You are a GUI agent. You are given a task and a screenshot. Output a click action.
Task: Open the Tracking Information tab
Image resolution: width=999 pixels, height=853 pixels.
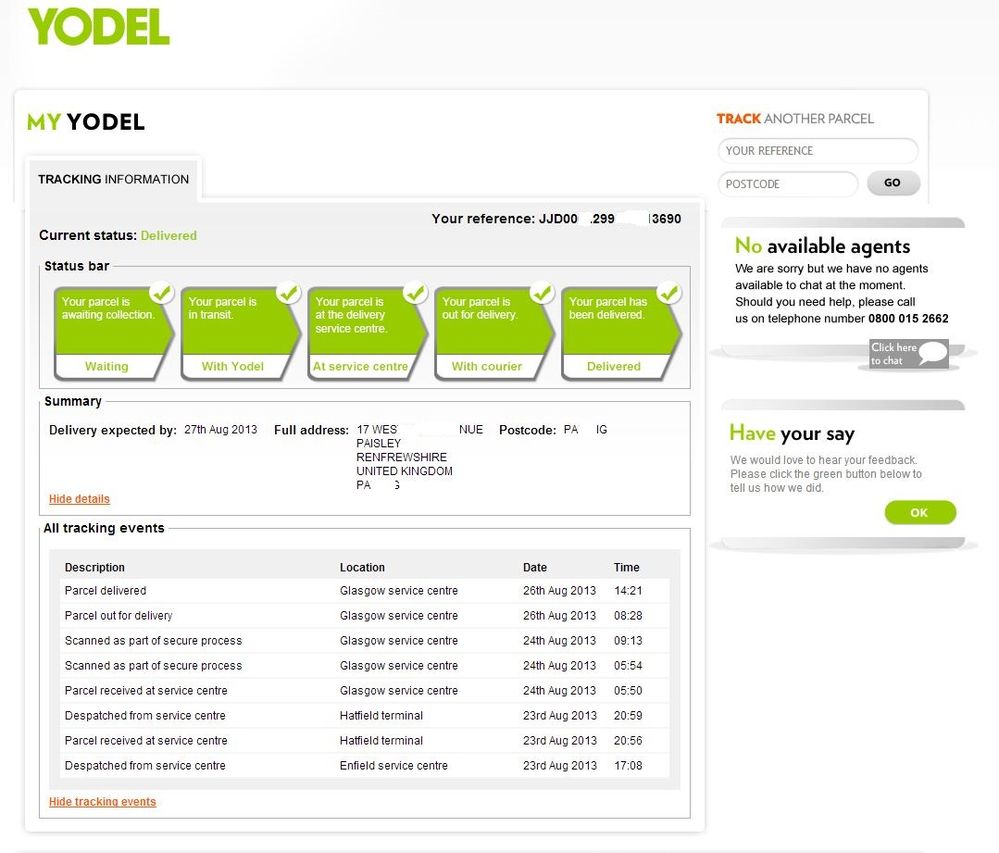coord(113,179)
